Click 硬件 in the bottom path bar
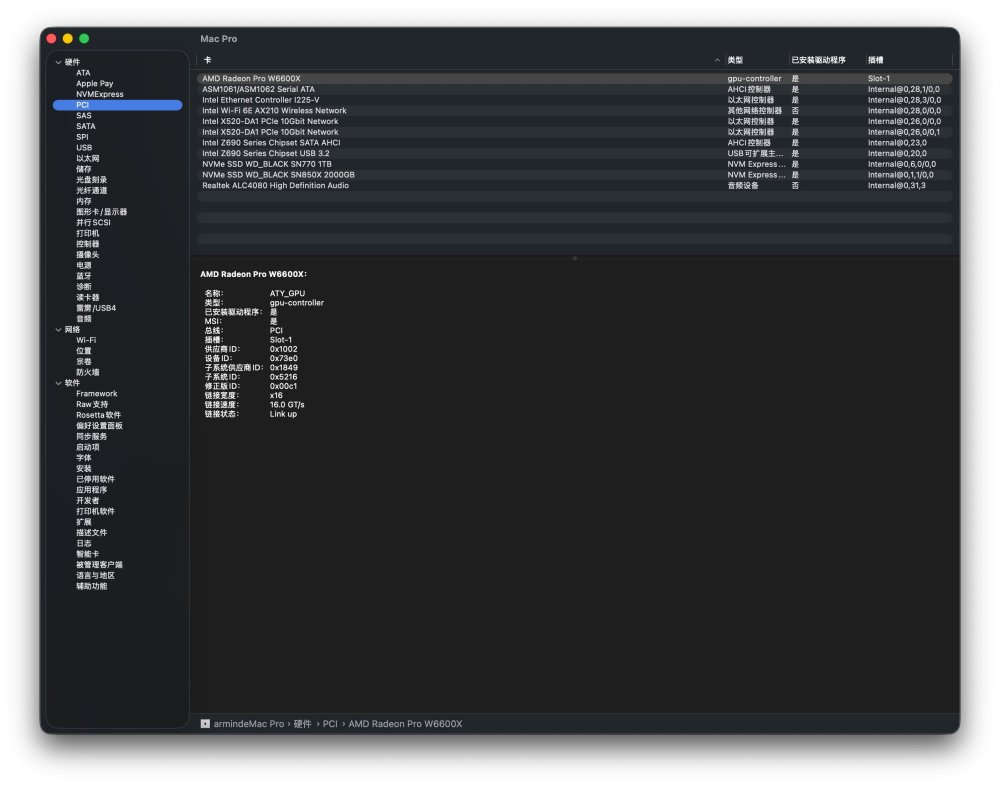Screen dimensions: 1000x787 coord(302,724)
